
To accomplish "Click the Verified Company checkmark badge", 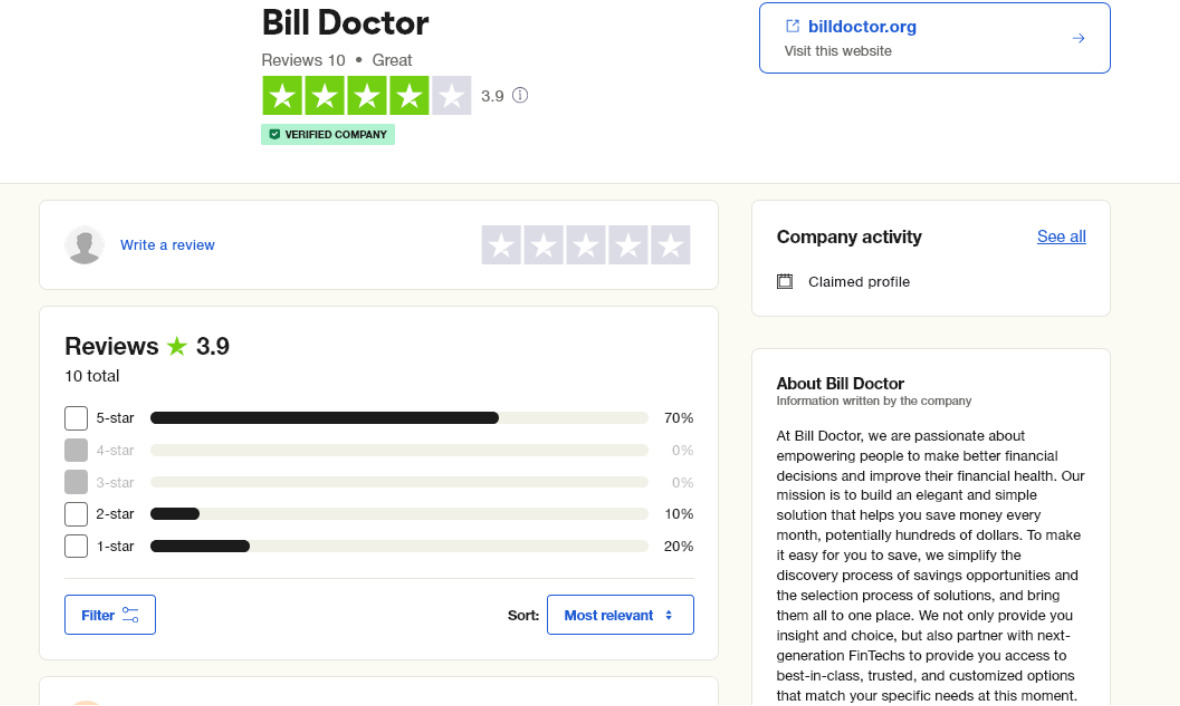I will (x=274, y=134).
